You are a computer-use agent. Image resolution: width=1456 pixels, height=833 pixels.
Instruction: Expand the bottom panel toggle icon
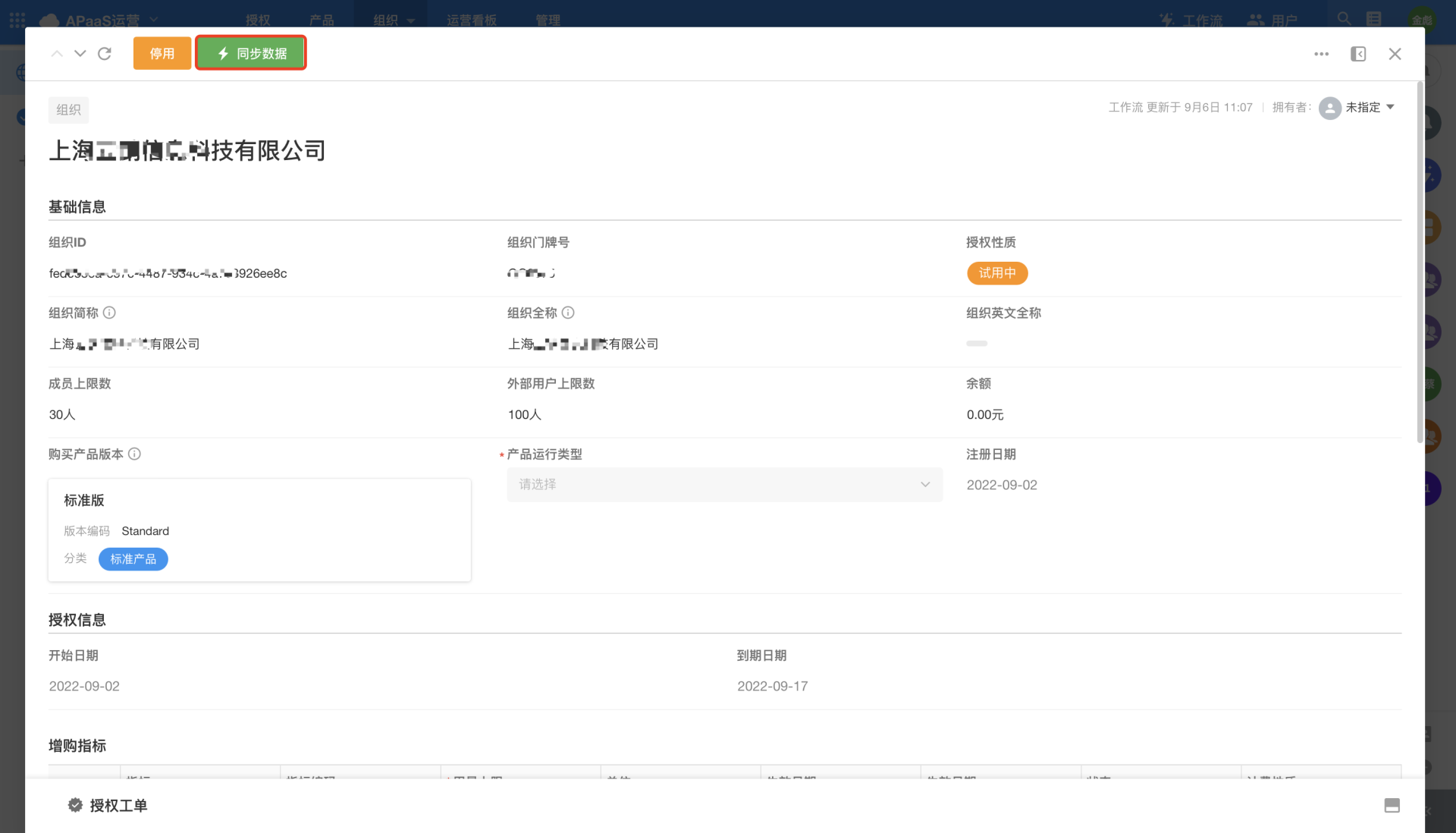1392,806
